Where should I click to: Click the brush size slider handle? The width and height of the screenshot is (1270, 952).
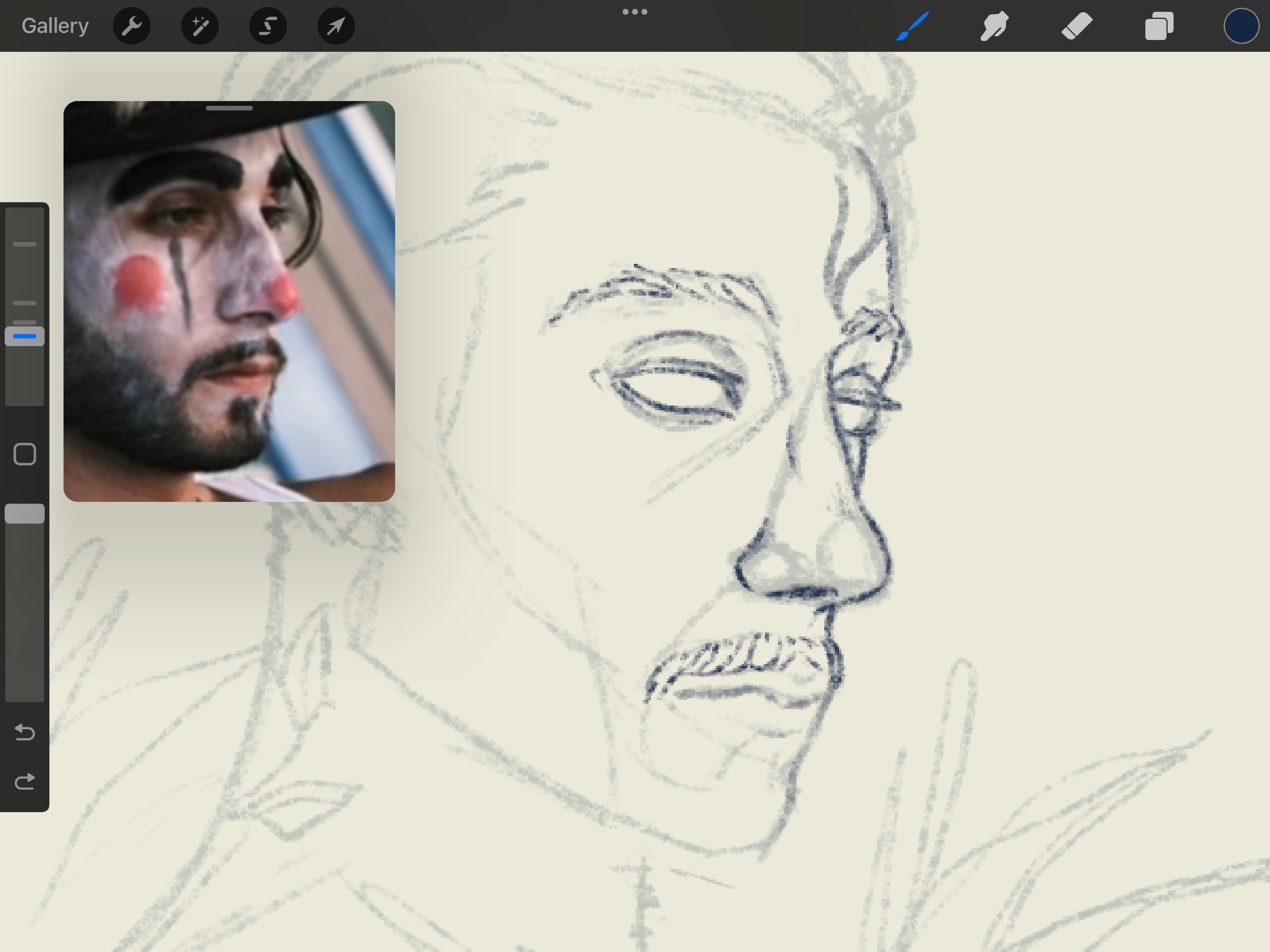click(x=25, y=336)
